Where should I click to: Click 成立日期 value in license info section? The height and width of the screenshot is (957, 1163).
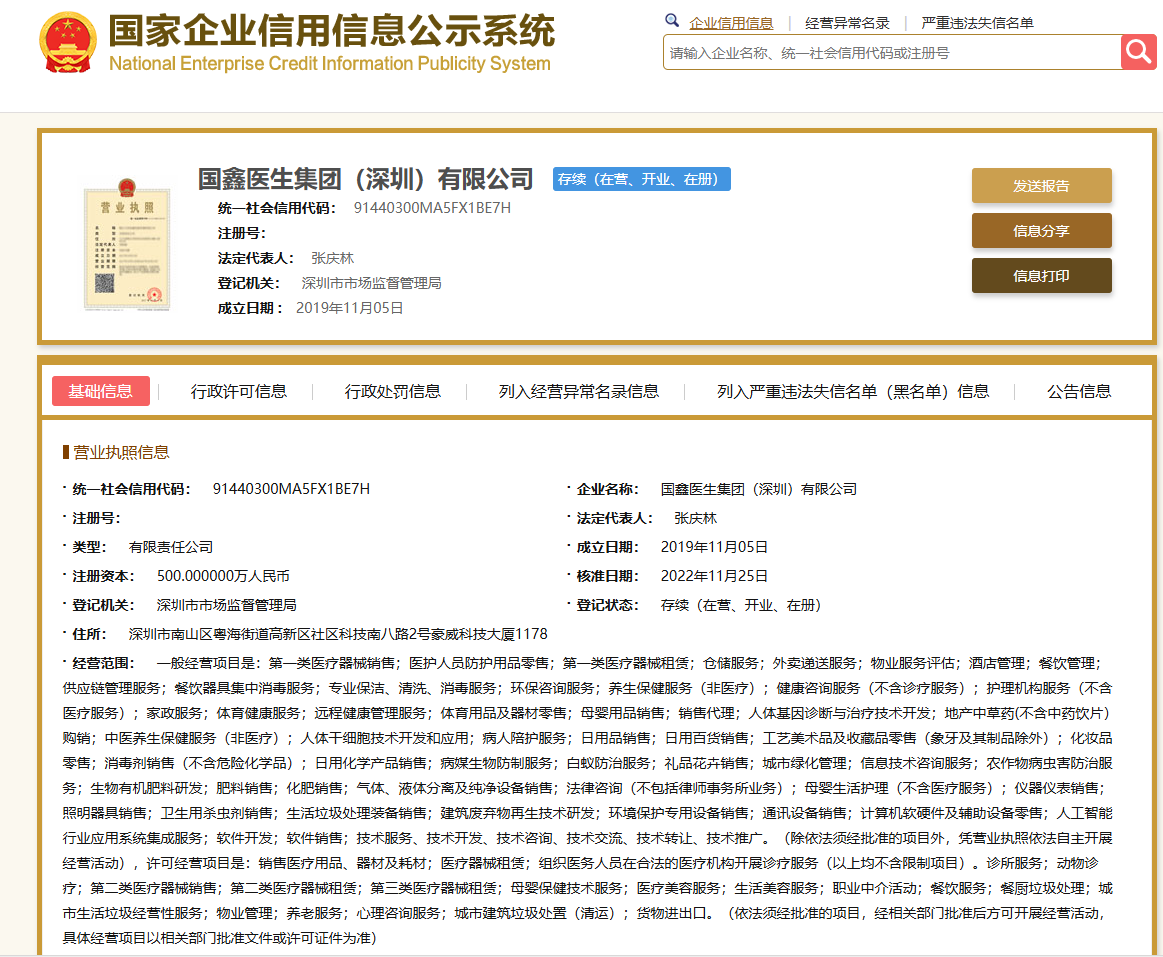pos(714,547)
